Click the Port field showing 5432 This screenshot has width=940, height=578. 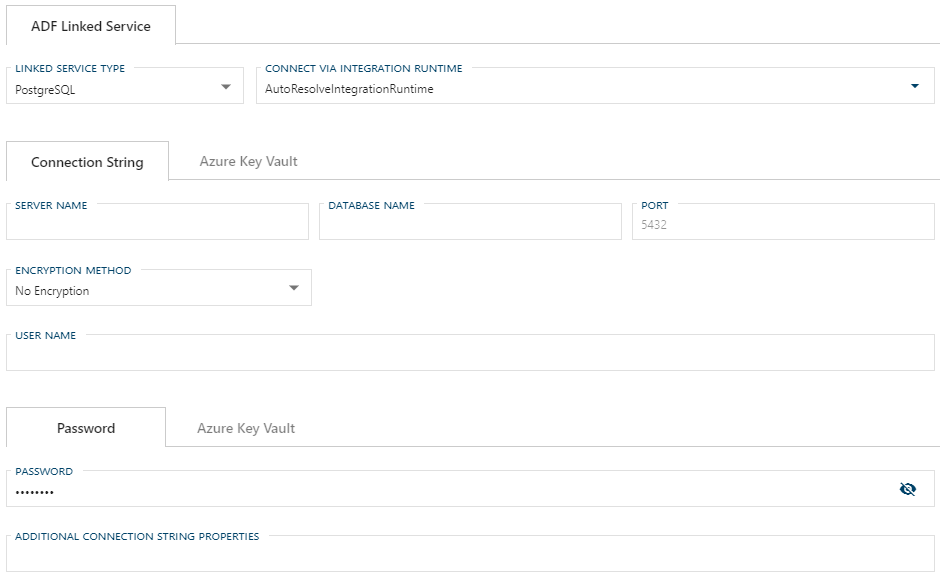point(785,220)
